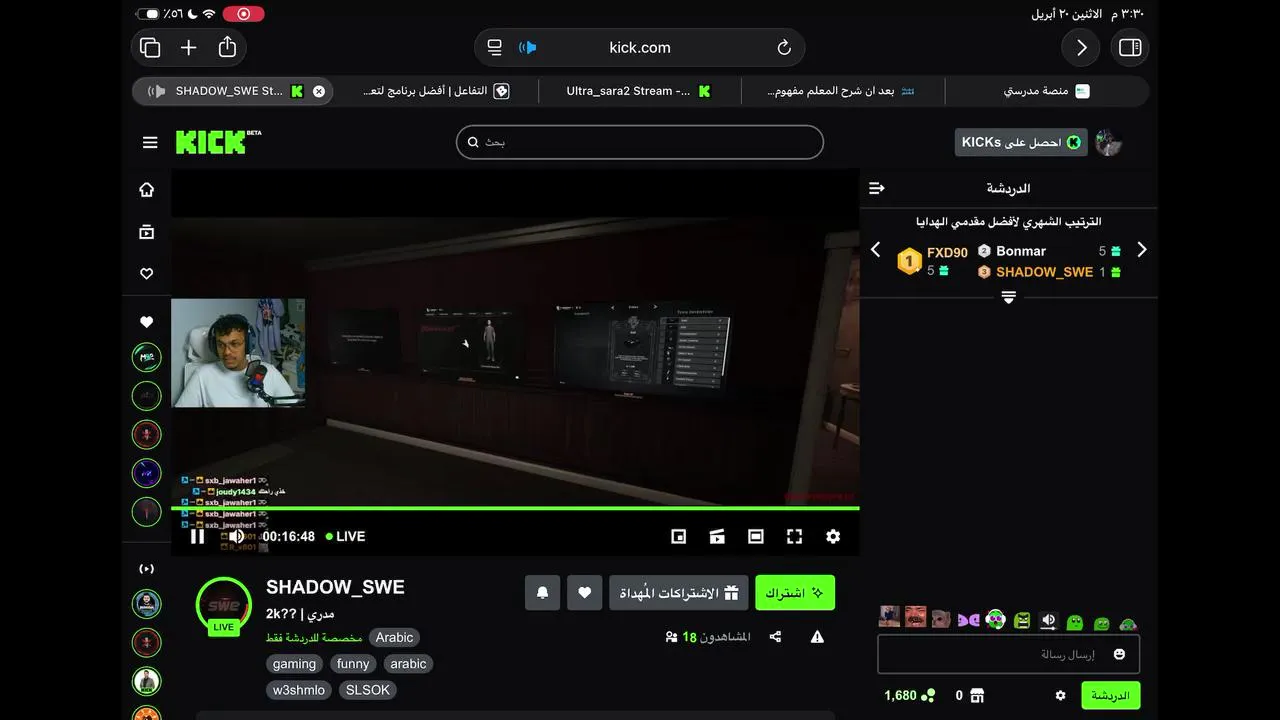Check the 1,680 channel points balance

tap(910, 695)
